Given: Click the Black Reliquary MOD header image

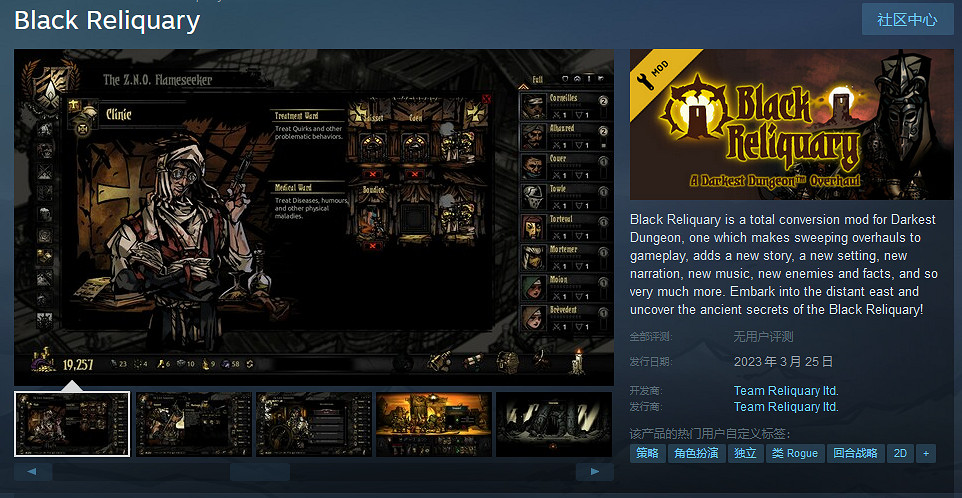Looking at the screenshot, I should [791, 124].
